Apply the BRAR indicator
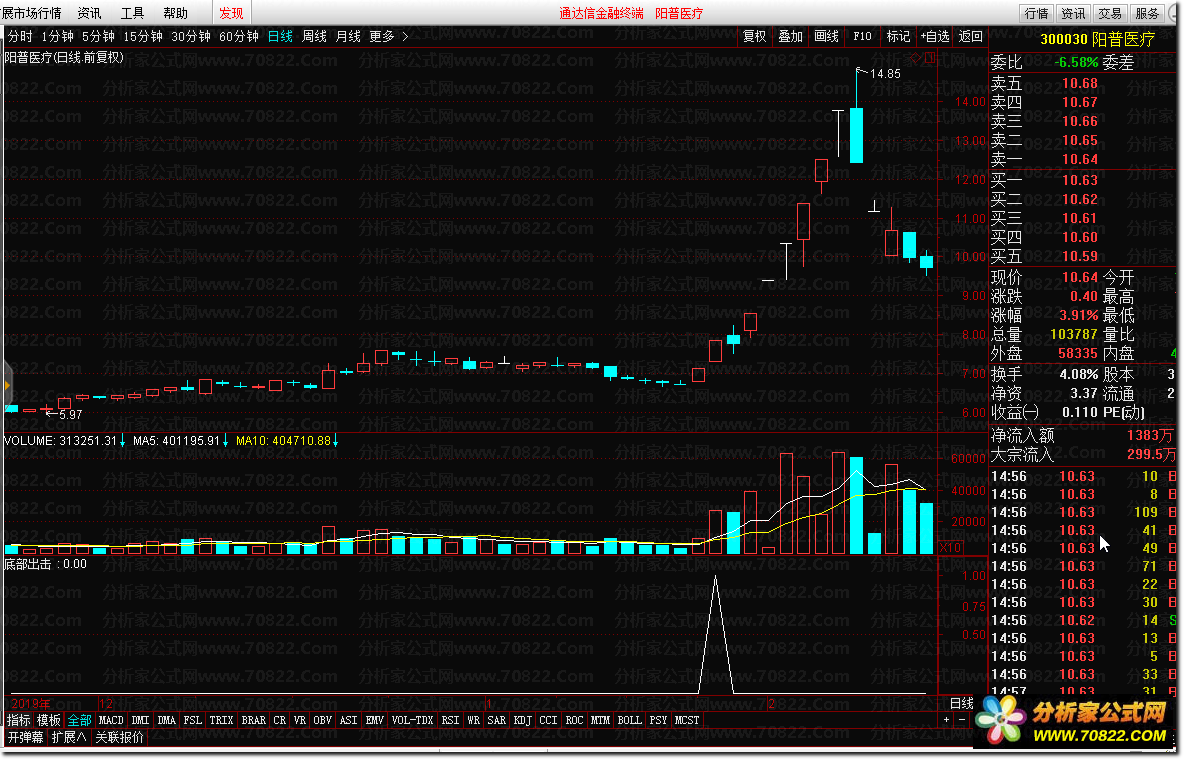The height and width of the screenshot is (760, 1185). pyautogui.click(x=254, y=720)
